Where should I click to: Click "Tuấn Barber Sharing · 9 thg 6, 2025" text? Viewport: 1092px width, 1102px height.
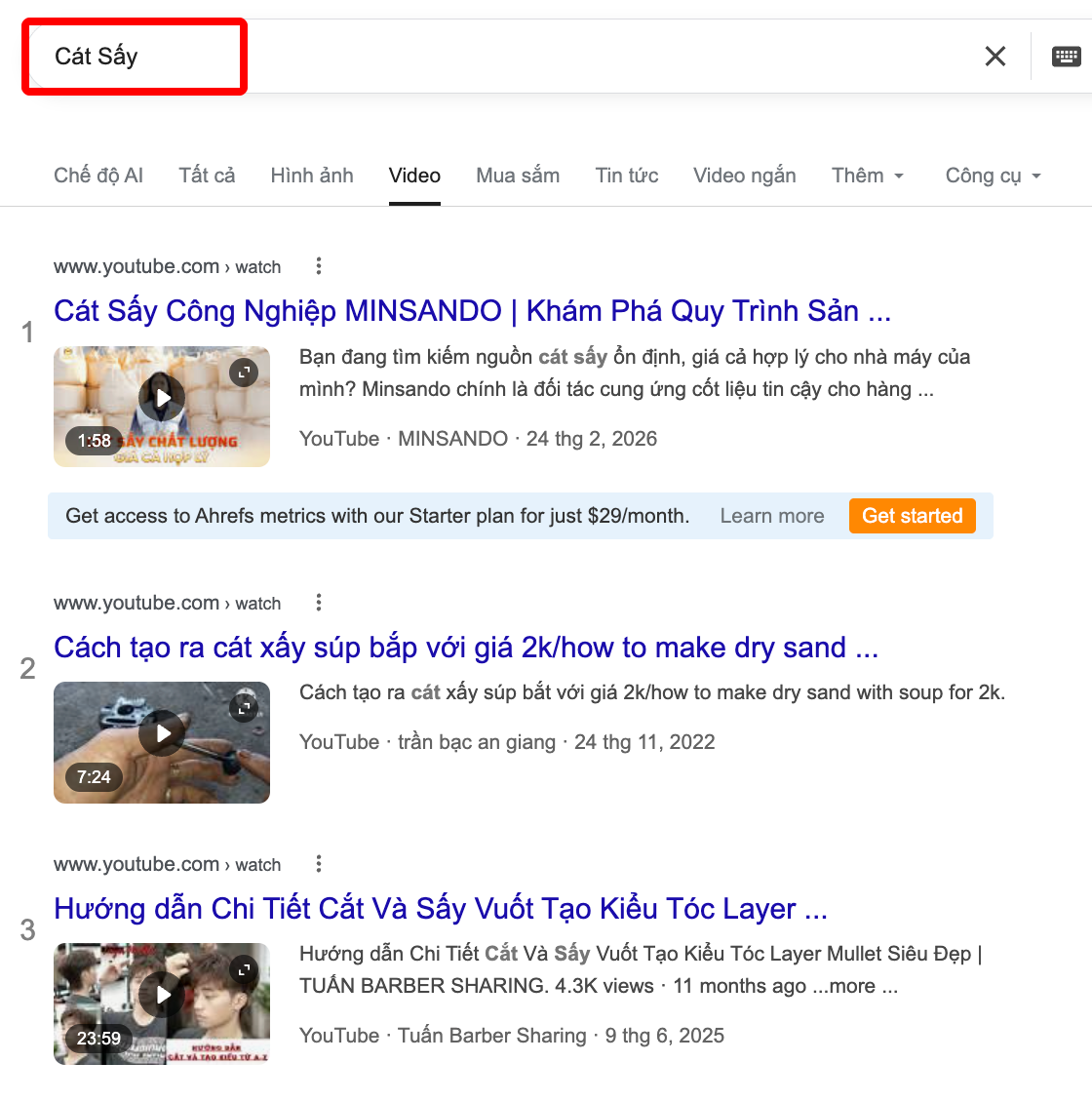[561, 1036]
